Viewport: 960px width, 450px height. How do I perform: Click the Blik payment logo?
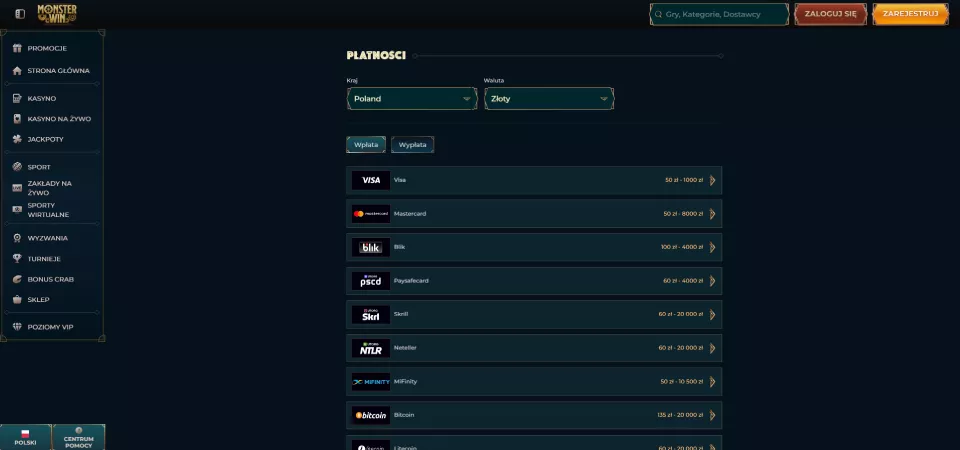(x=370, y=247)
